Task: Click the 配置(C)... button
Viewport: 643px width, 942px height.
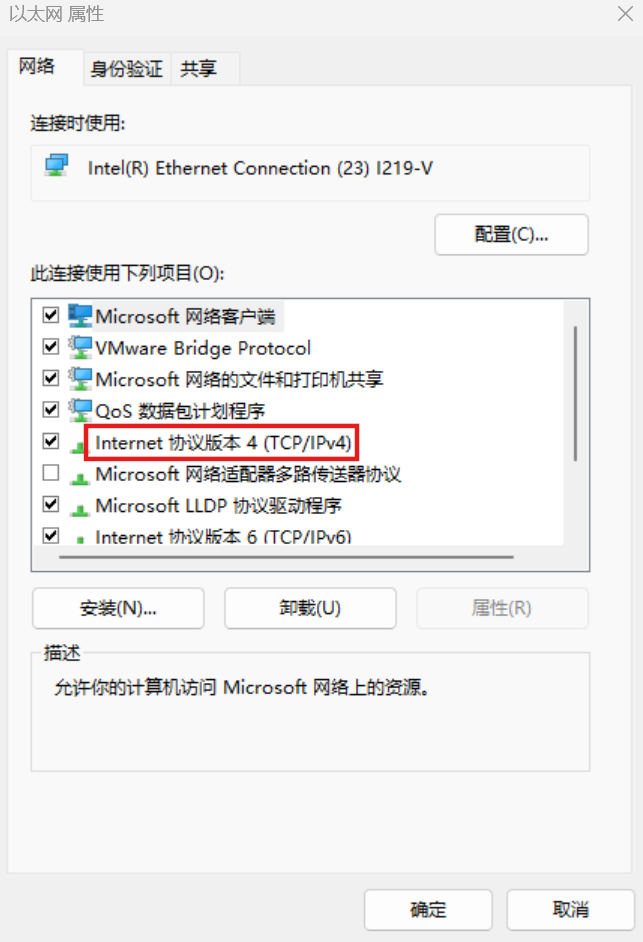Action: pos(511,234)
